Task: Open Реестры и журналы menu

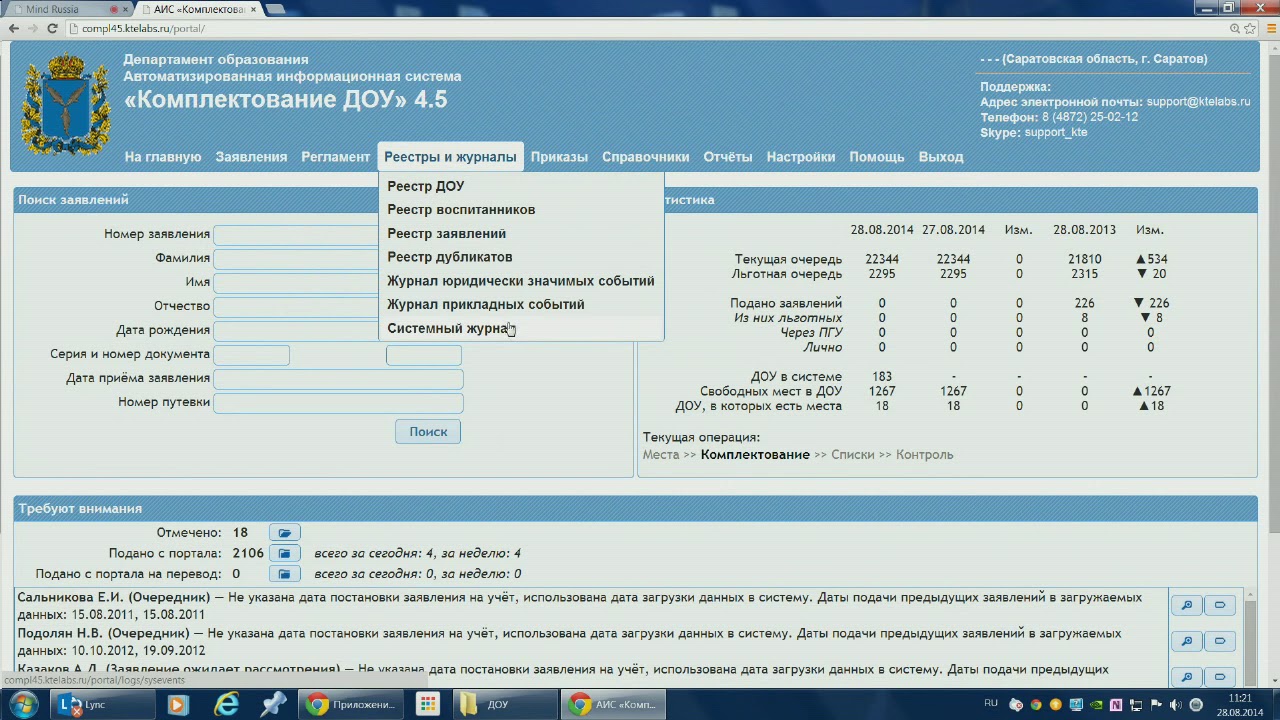Action: [x=450, y=157]
